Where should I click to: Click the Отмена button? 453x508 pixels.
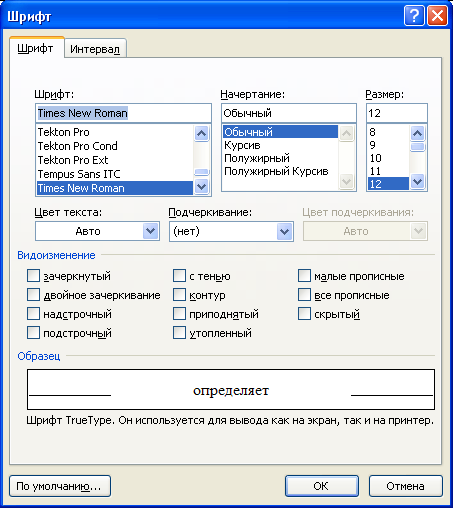(406, 486)
